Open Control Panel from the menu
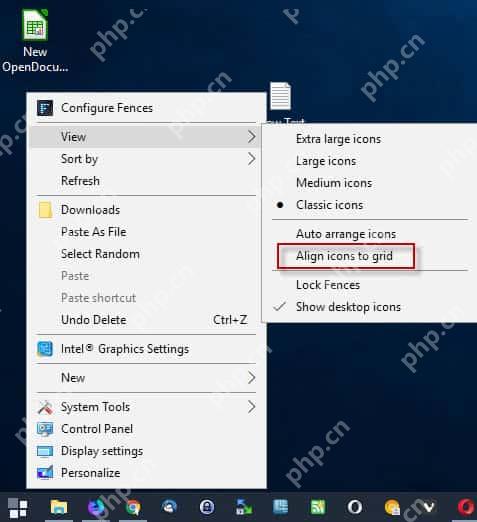Viewport: 477px width, 522px height. click(x=145, y=429)
